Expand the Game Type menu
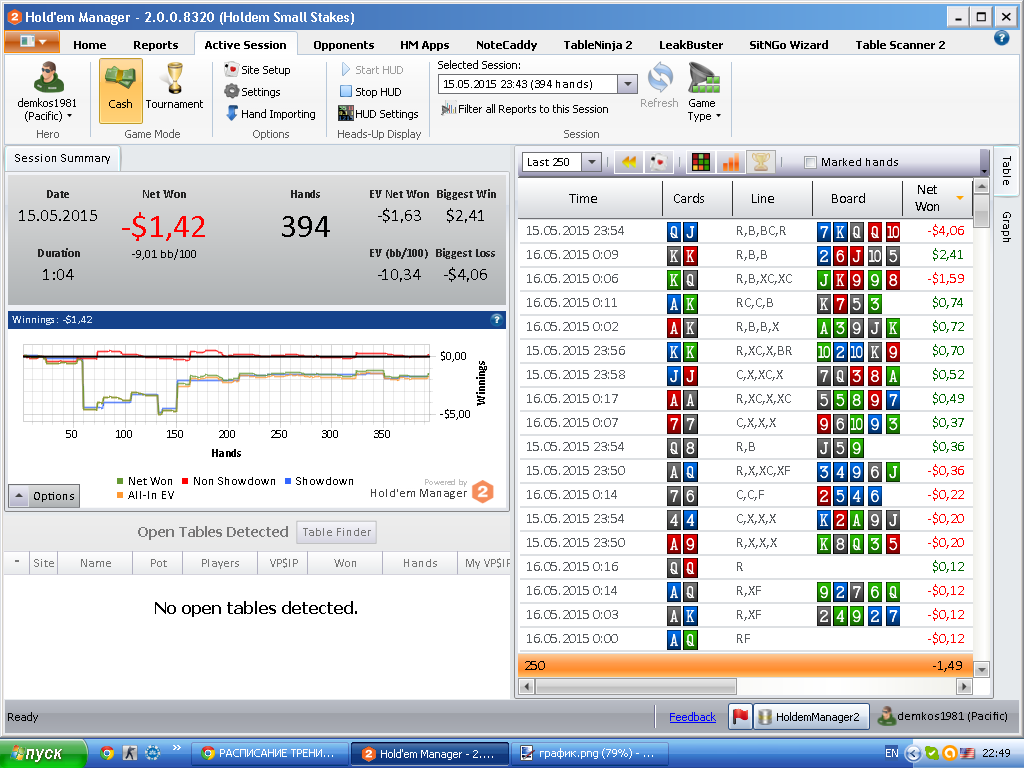This screenshot has width=1024, height=768. coord(704,92)
